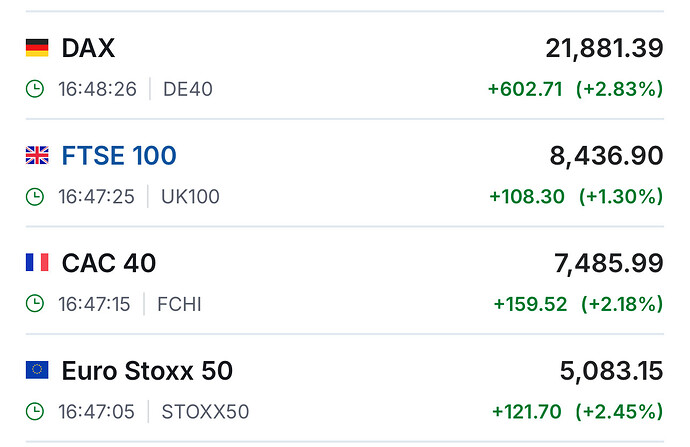Click the DE40 ticker symbol
Screen dimensions: 690x447
187,89
